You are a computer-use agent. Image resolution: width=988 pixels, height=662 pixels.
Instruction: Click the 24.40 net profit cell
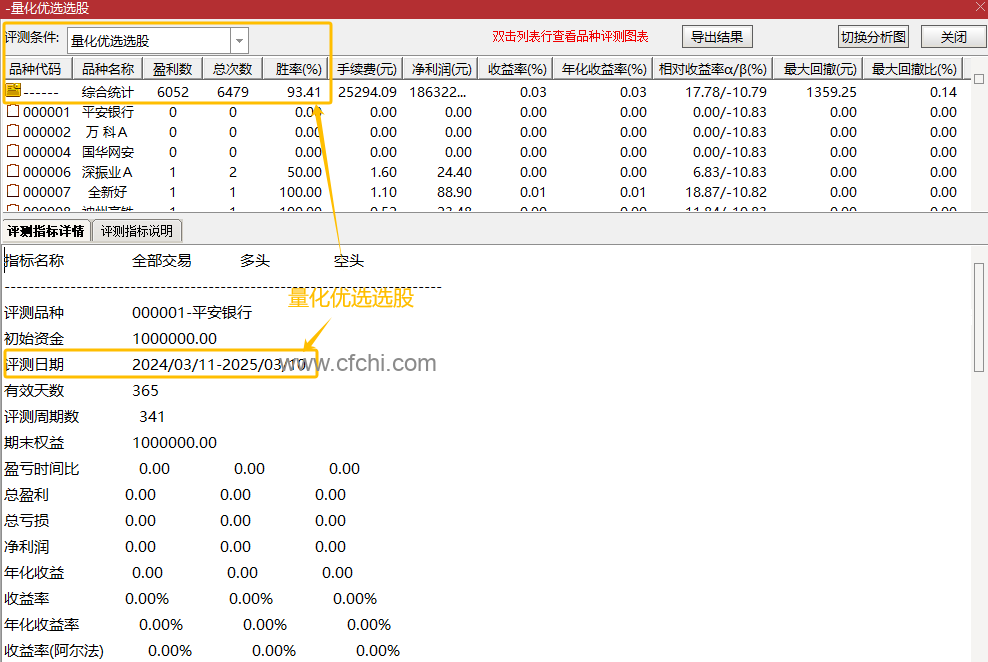[454, 172]
